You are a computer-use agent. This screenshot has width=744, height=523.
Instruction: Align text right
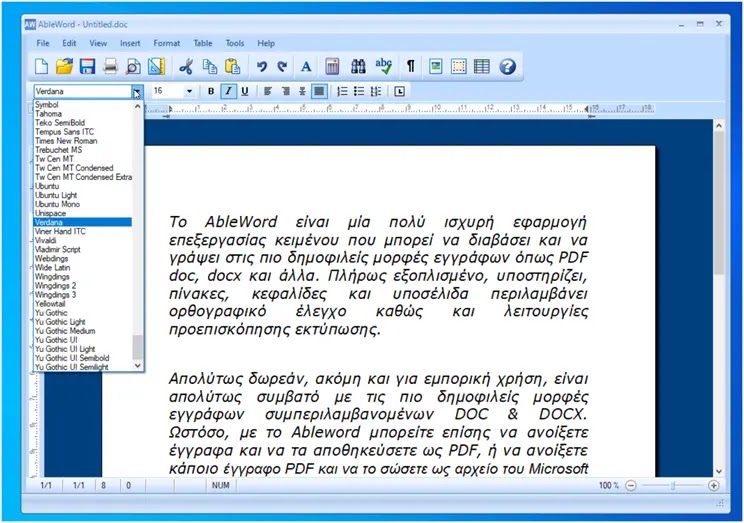pos(285,91)
